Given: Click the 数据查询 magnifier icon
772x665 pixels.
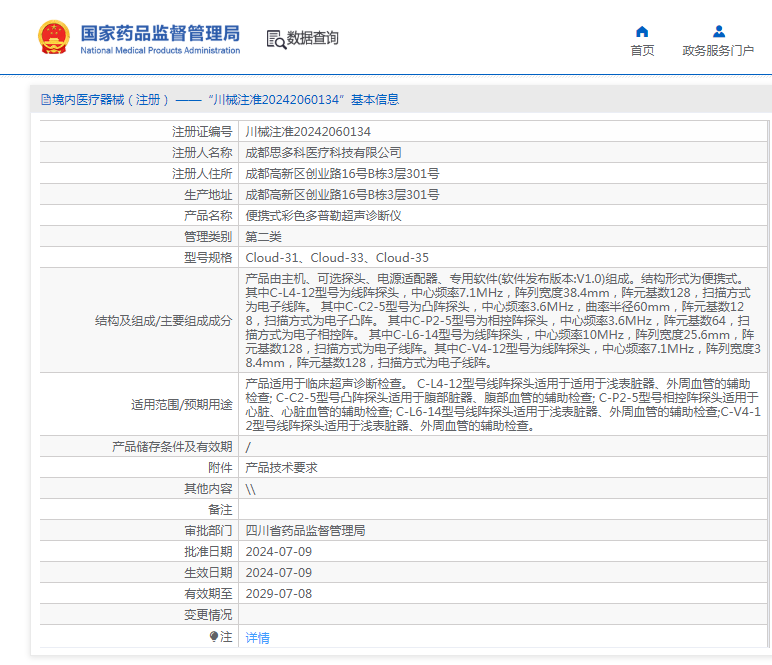Looking at the screenshot, I should (276, 39).
